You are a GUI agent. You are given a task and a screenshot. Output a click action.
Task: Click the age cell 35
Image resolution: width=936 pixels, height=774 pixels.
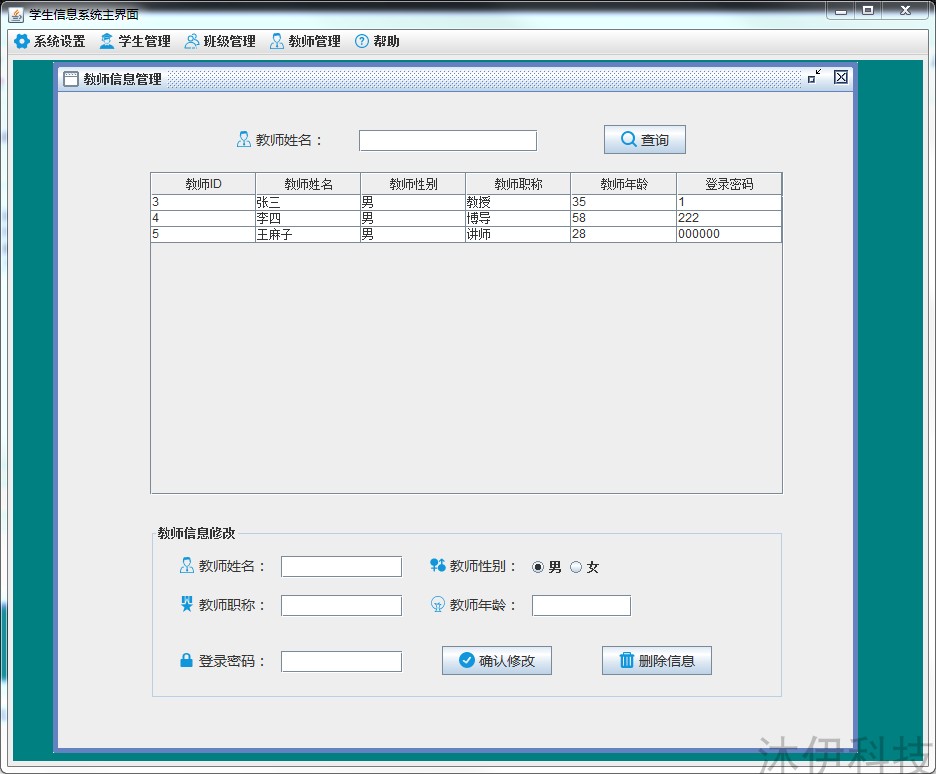pos(624,202)
